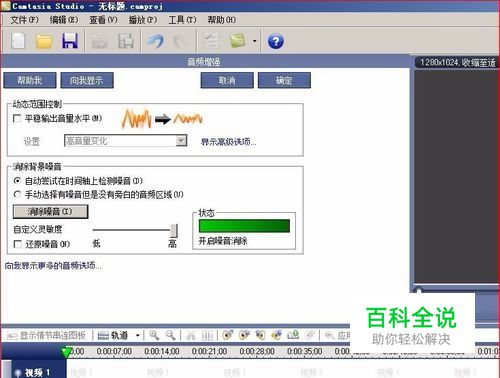Click the 取消 cancel button
This screenshot has height=378, width=500.
click(227, 80)
